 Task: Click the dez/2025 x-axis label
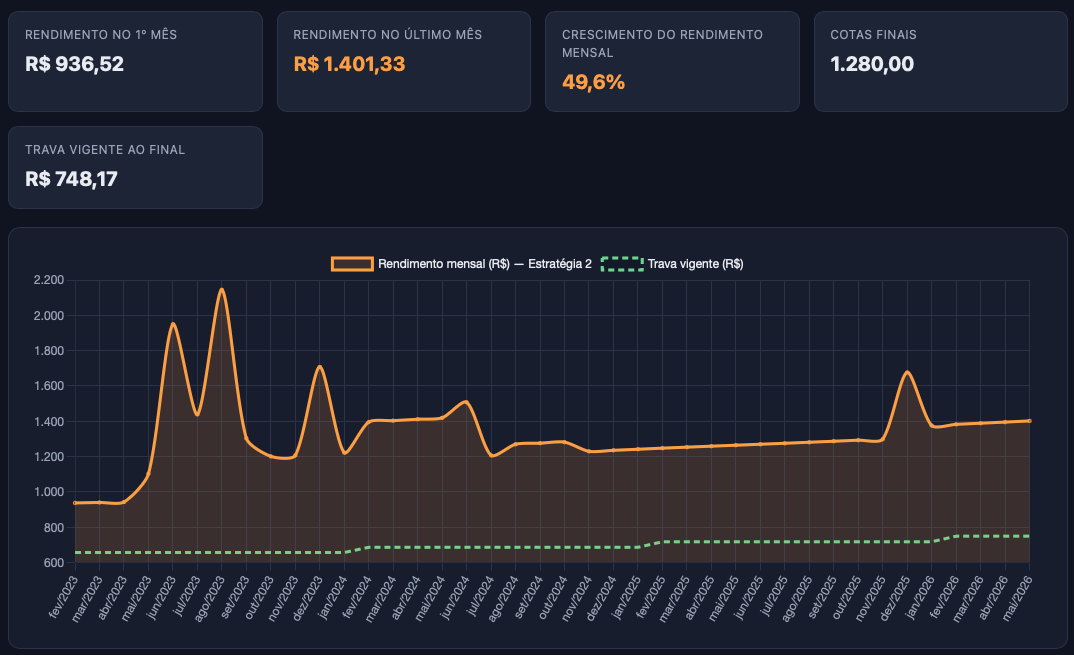coord(895,598)
